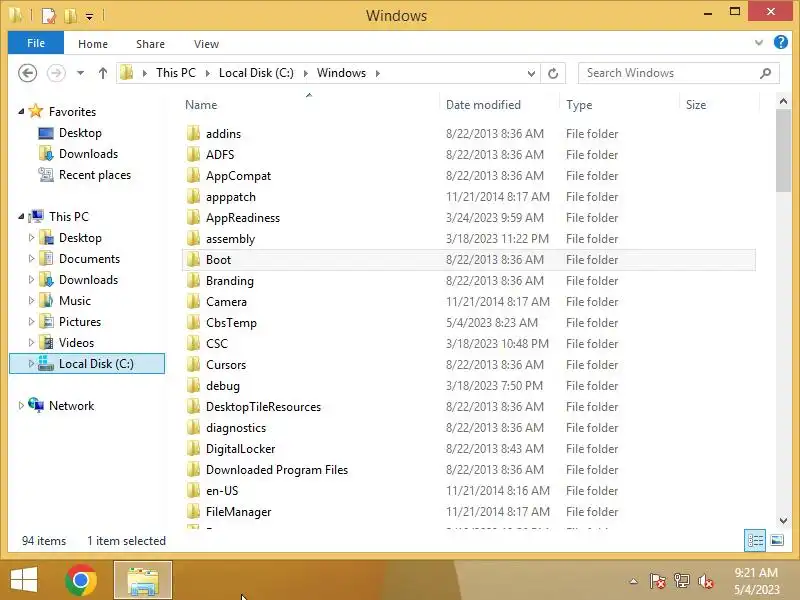The image size is (800, 600).
Task: Open the Windows Start button
Action: point(24,580)
